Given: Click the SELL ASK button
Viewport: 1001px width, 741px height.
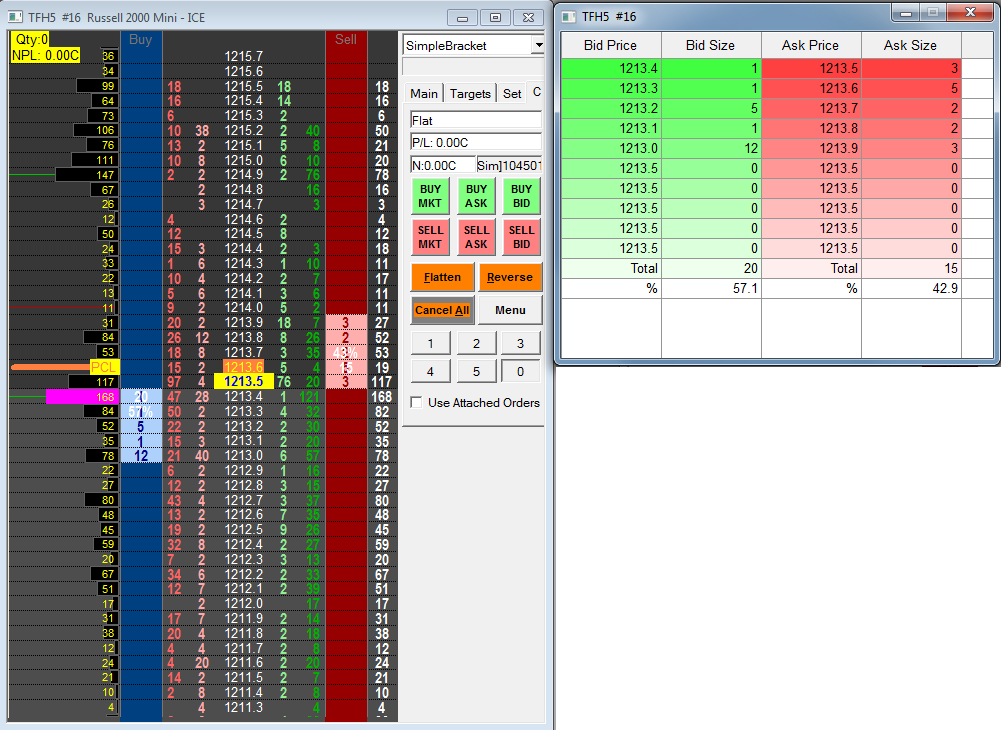Looking at the screenshot, I should (476, 237).
